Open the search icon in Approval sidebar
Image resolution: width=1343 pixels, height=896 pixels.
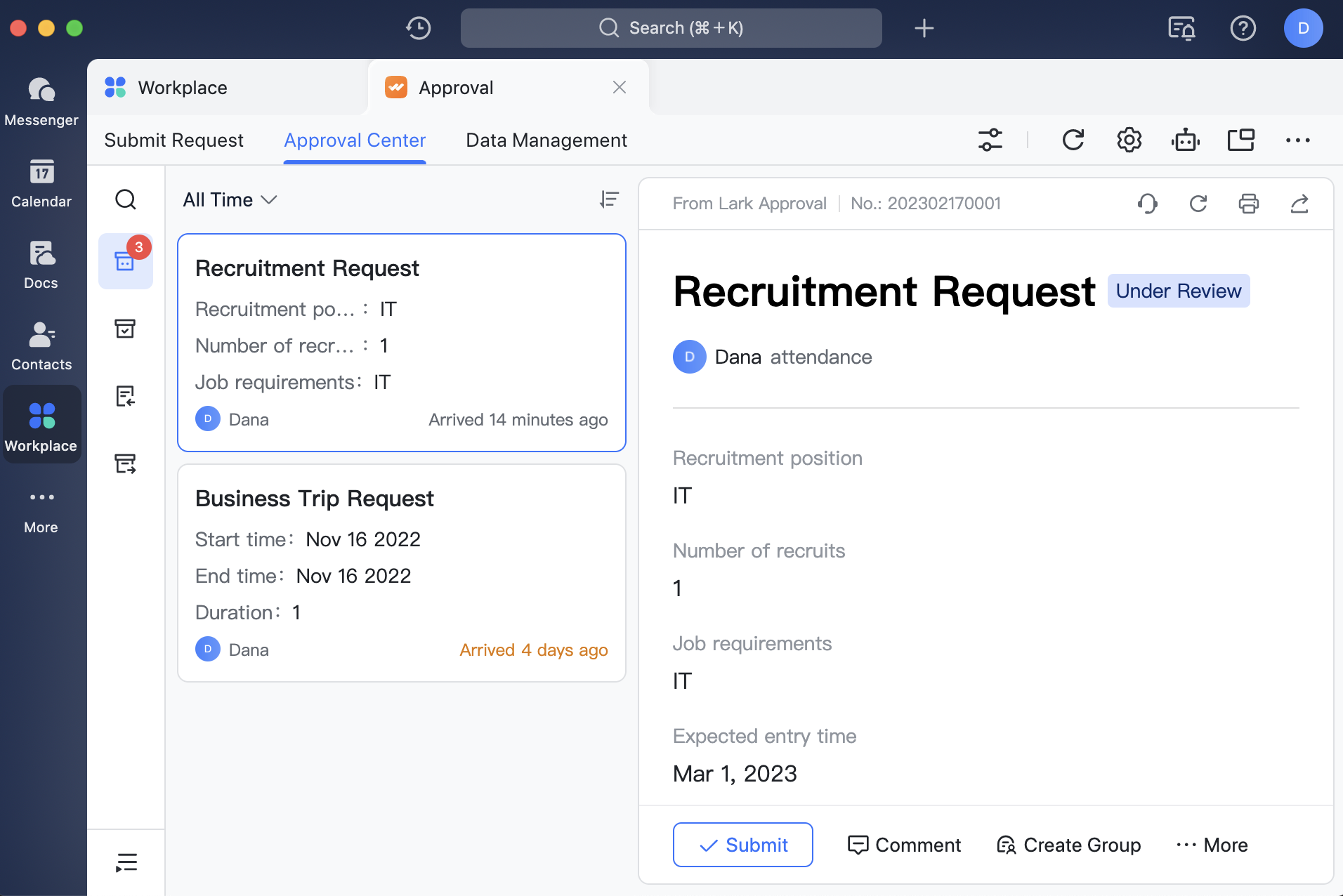click(x=126, y=199)
